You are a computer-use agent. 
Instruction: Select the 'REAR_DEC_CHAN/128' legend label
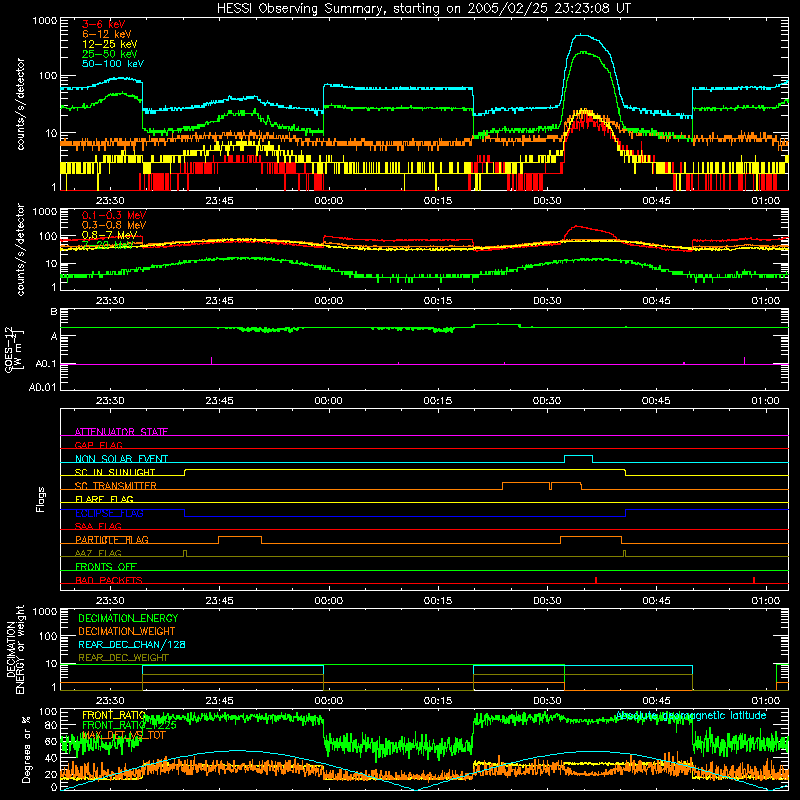pos(132,645)
